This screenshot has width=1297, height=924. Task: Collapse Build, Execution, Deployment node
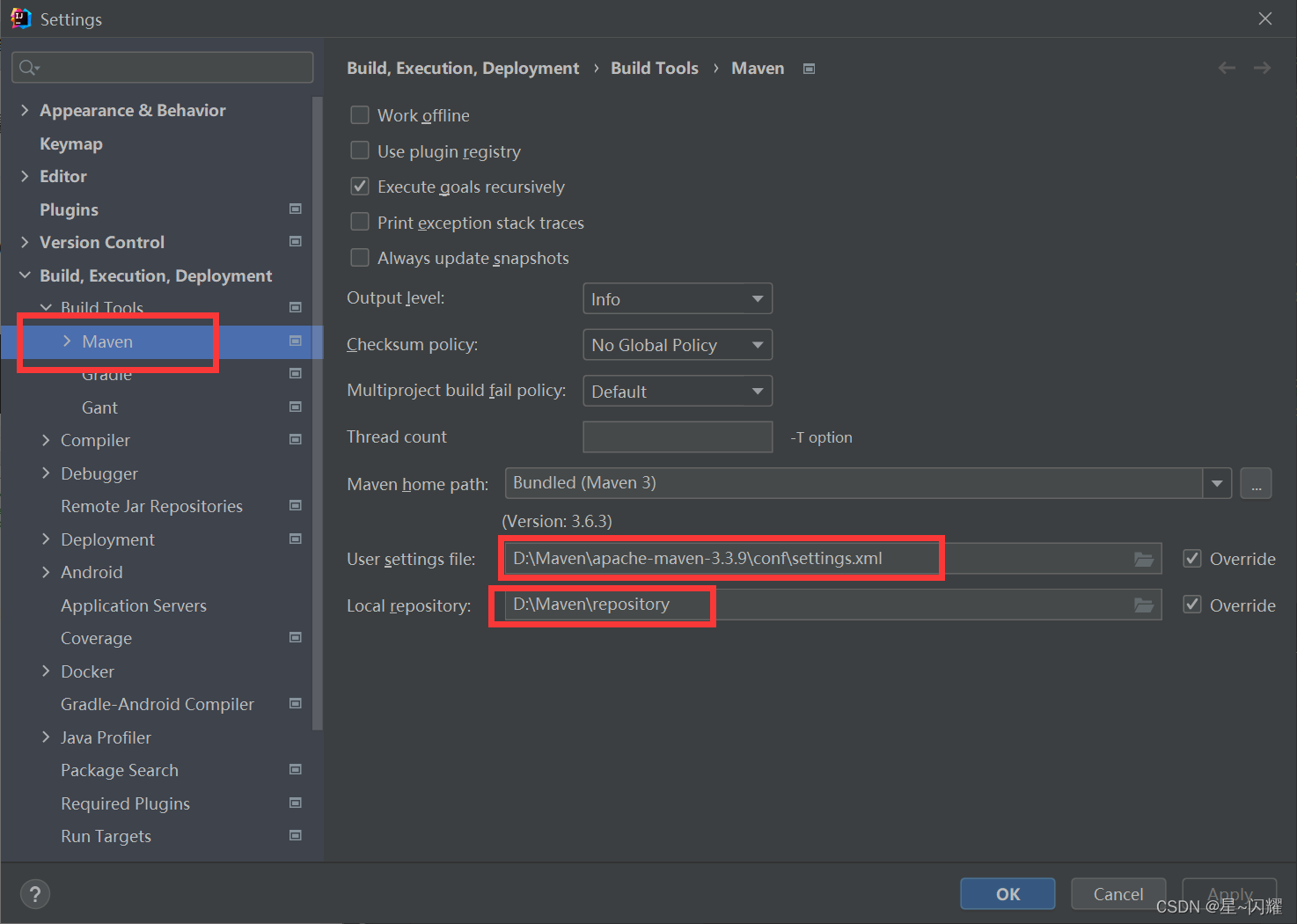pos(25,275)
